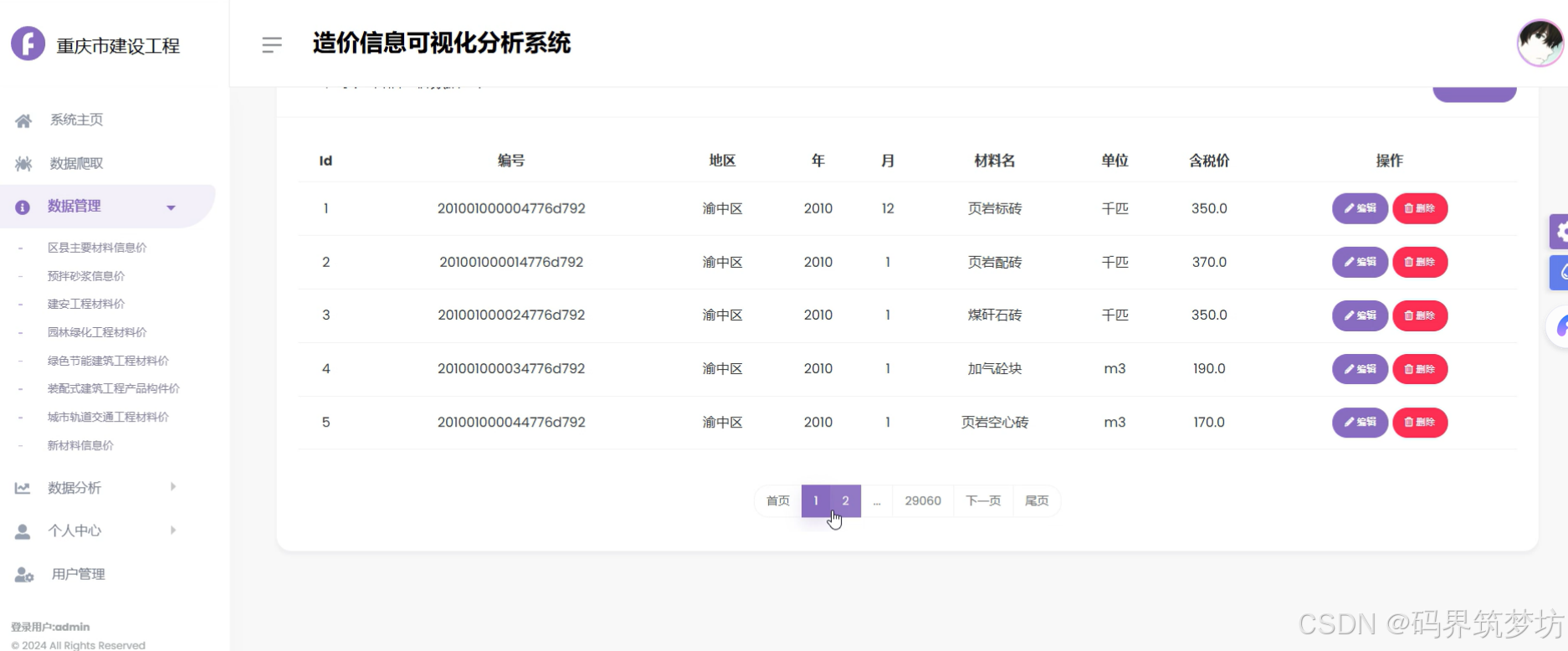The width and height of the screenshot is (1568, 651).
Task: Delete row 2 页岩配砖
Action: (1420, 262)
